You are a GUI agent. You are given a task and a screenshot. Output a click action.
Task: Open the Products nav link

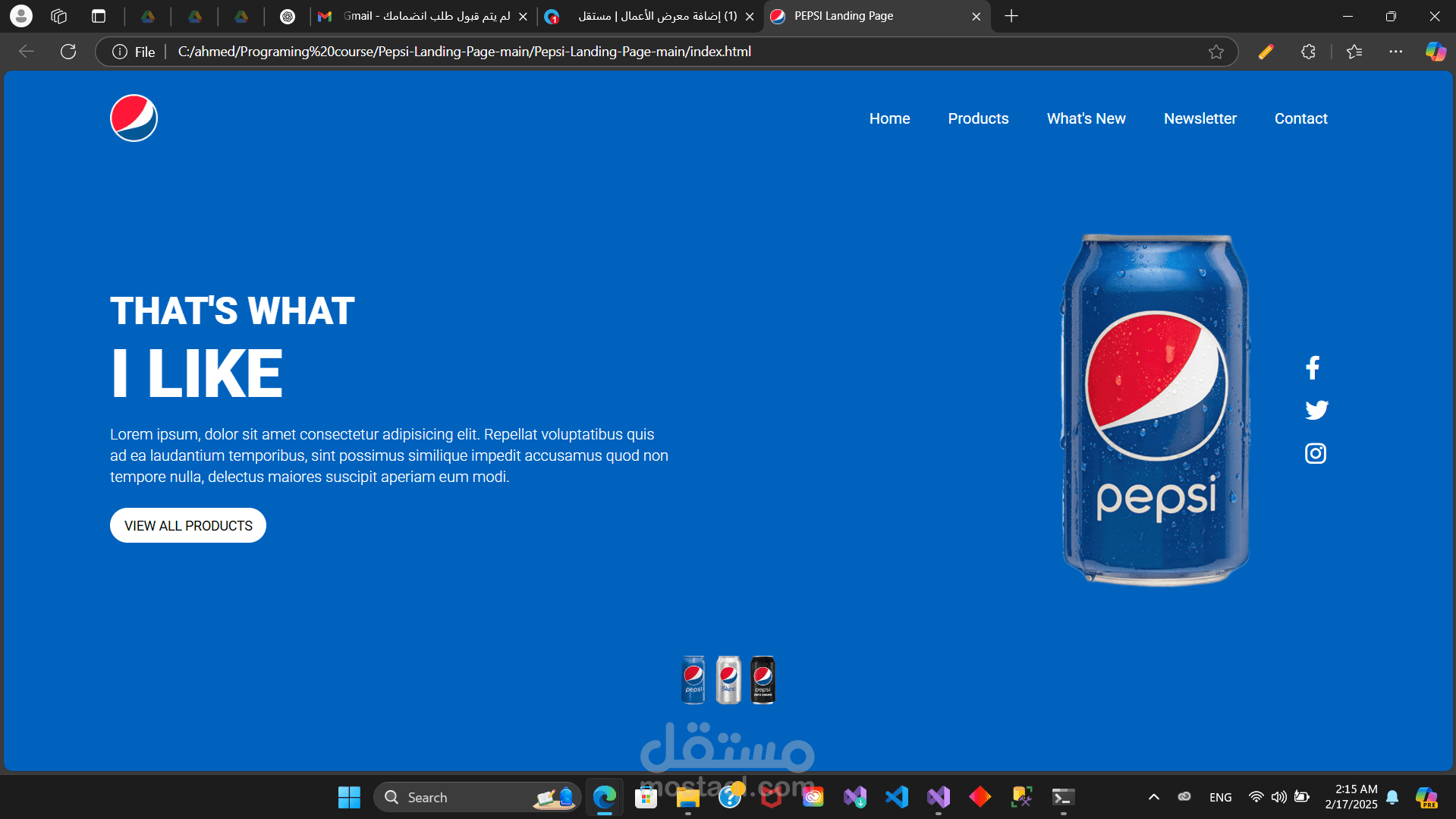coord(978,118)
